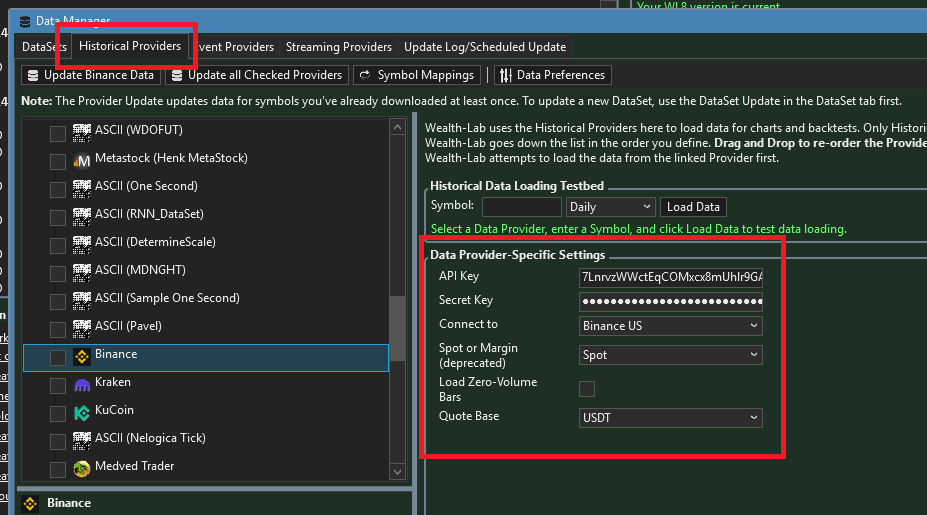Switch to the Streaming Providers tab
This screenshot has width=927, height=515.
coord(338,47)
